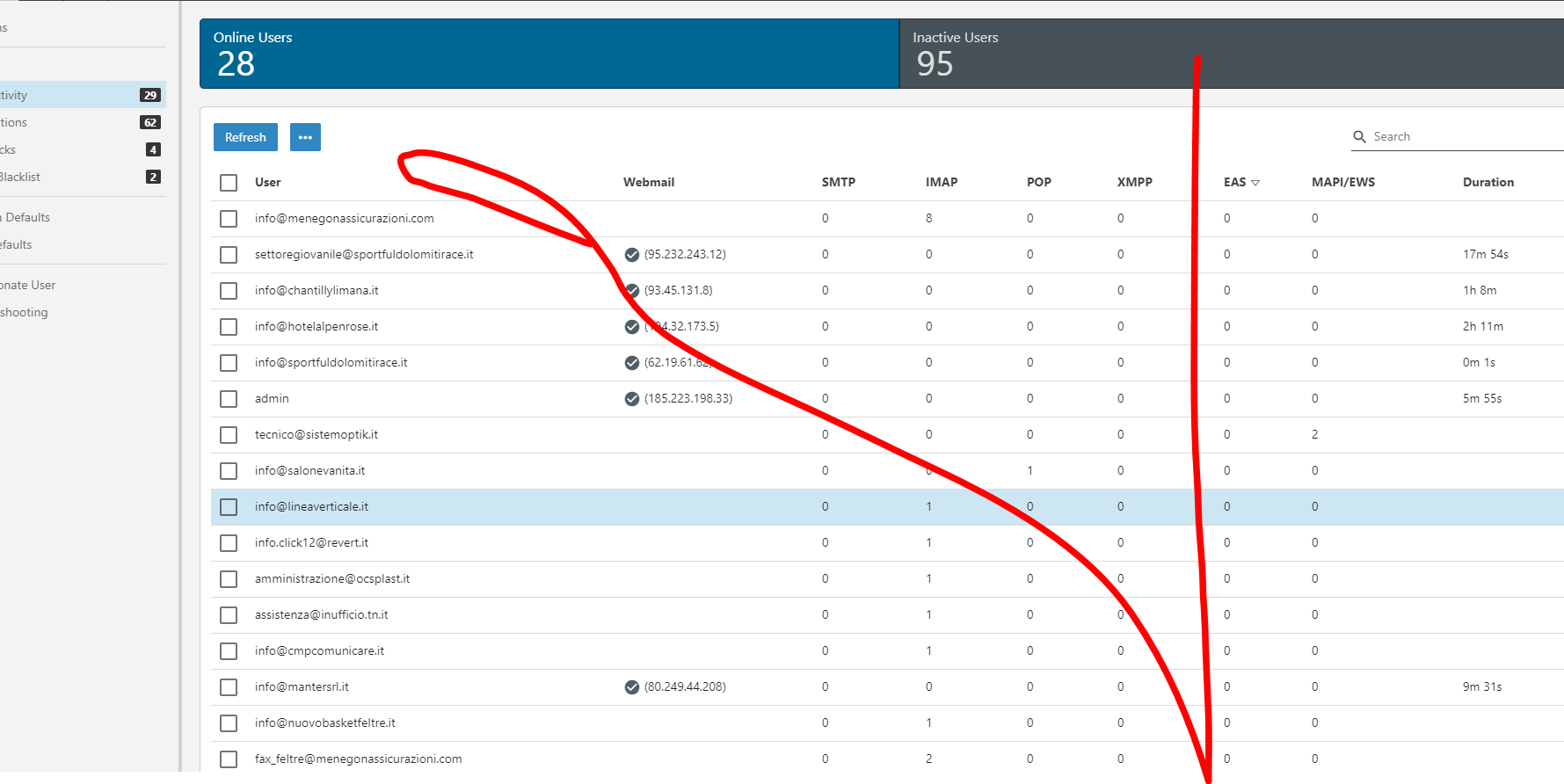The height and width of the screenshot is (784, 1564).
Task: Click the EAS sort arrow icon
Action: tap(1255, 183)
